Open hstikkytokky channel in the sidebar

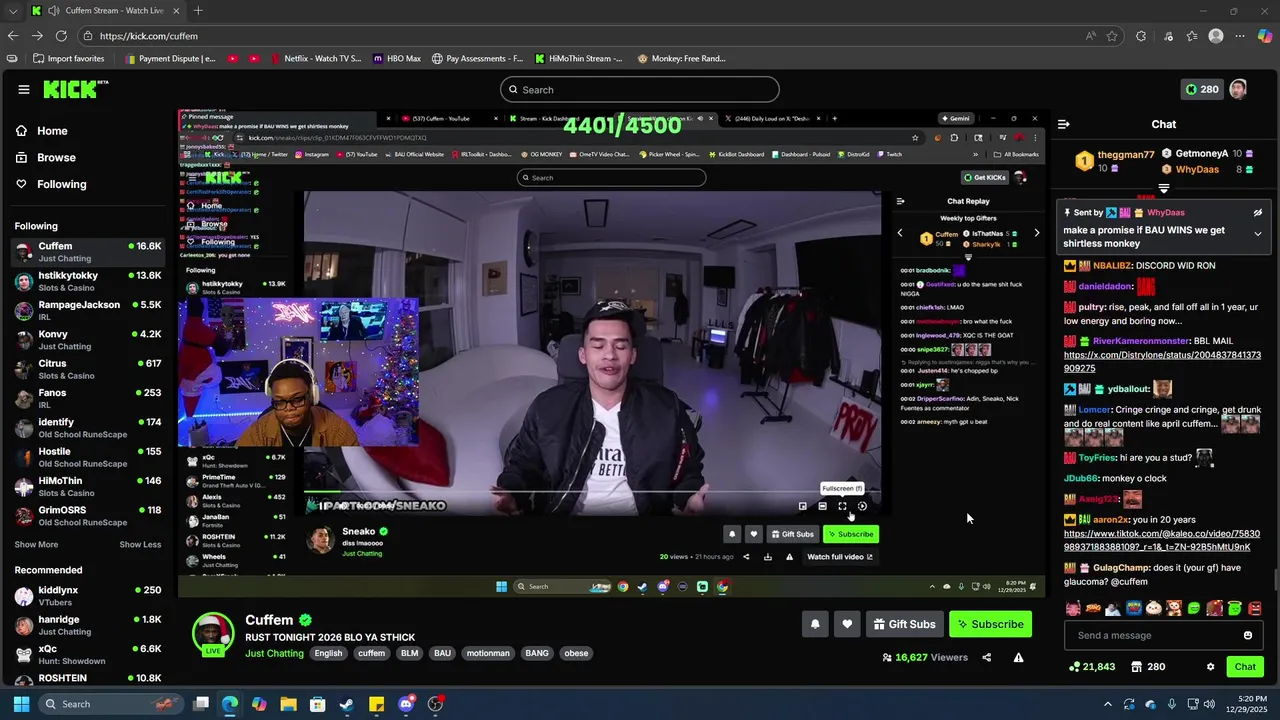click(88, 281)
